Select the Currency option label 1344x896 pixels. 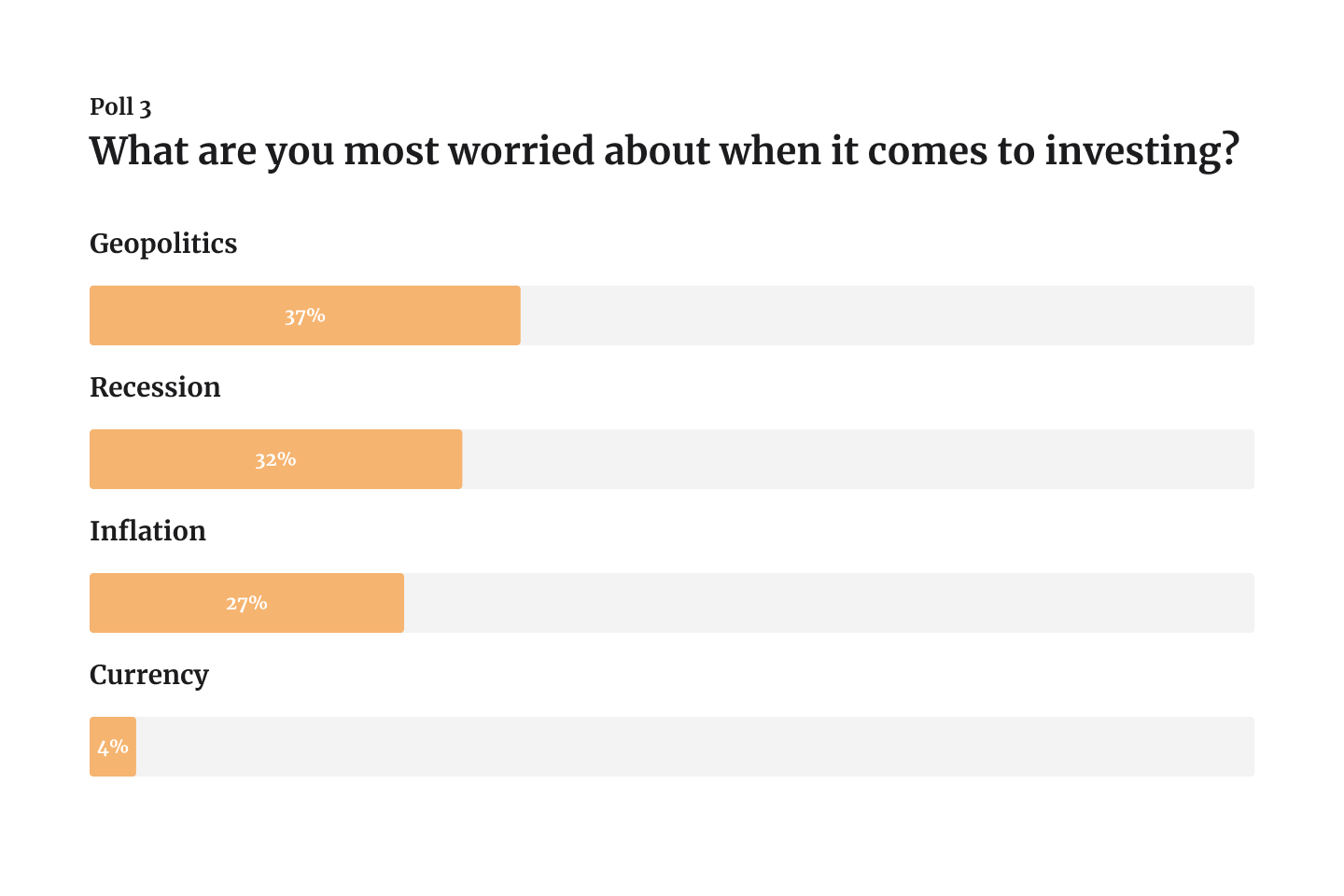tap(149, 675)
